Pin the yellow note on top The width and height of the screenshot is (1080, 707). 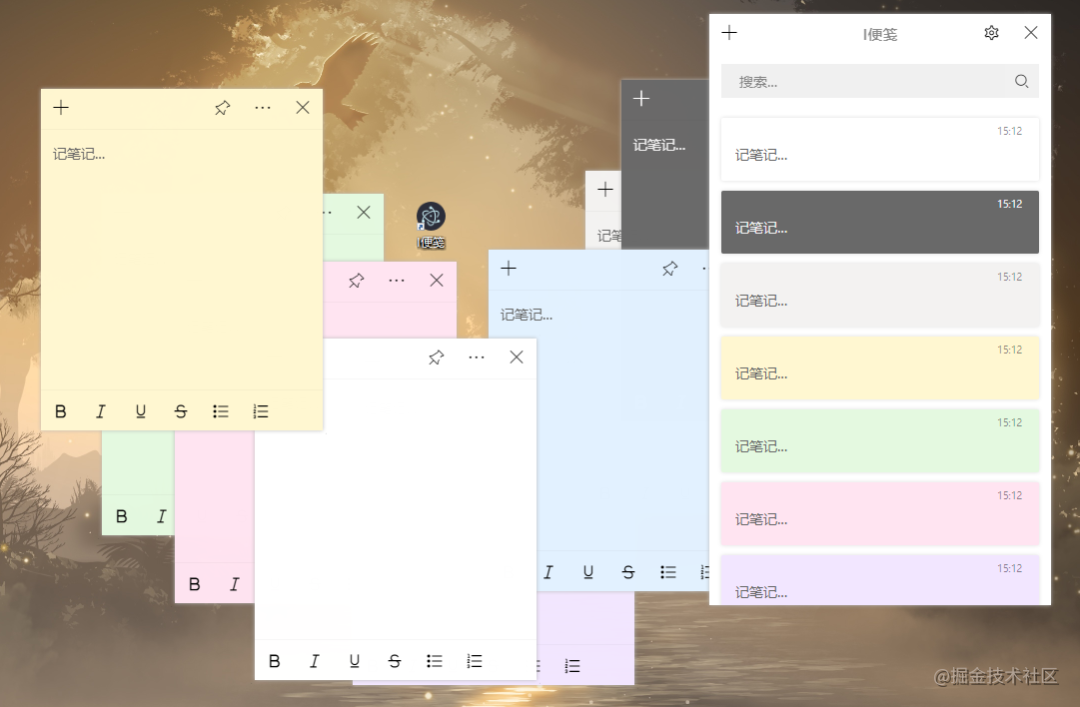click(x=222, y=107)
